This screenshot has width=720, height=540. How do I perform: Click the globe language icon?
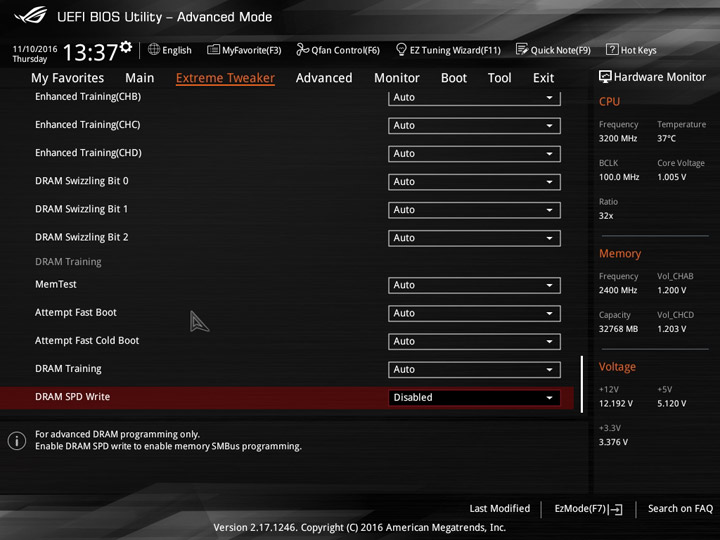(154, 49)
